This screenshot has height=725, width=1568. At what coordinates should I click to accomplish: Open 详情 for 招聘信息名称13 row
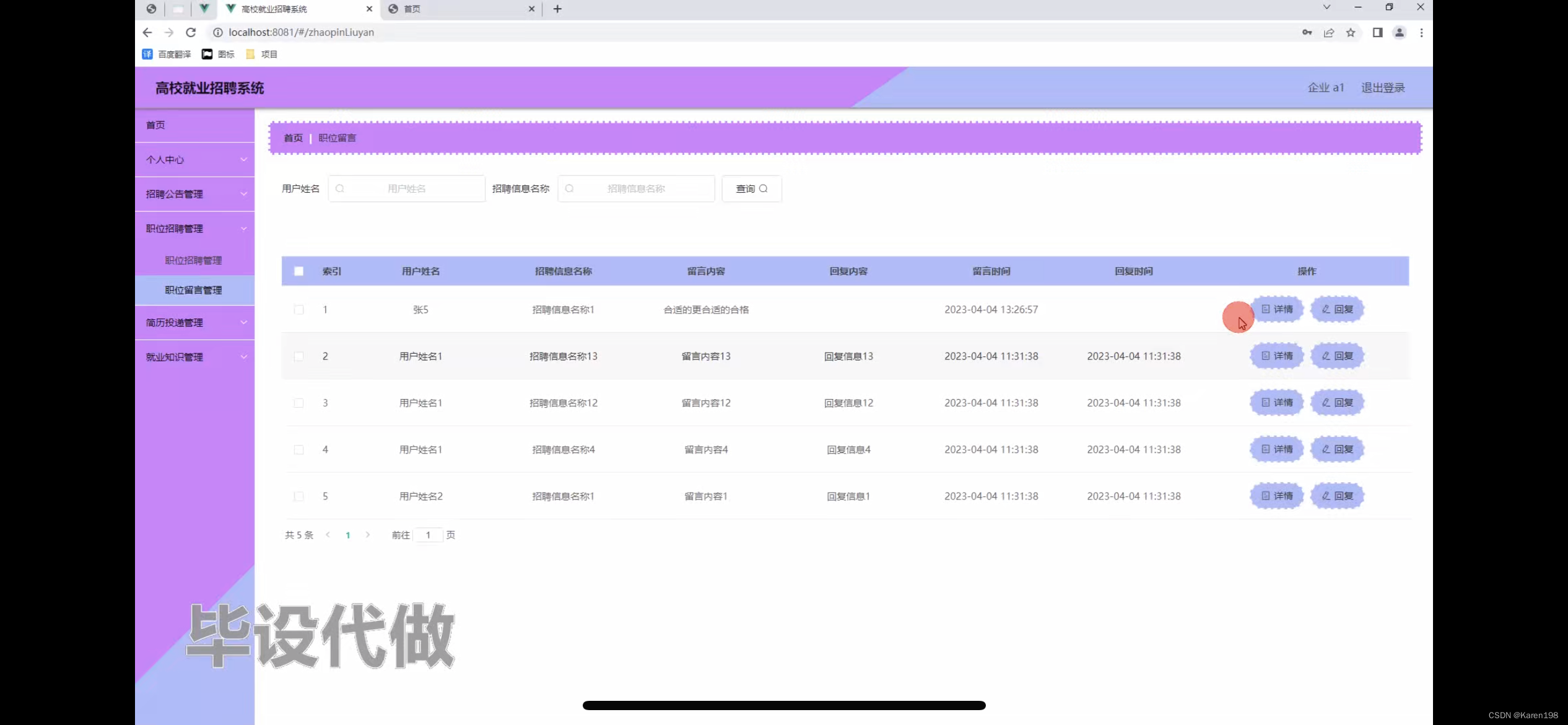coord(1277,356)
